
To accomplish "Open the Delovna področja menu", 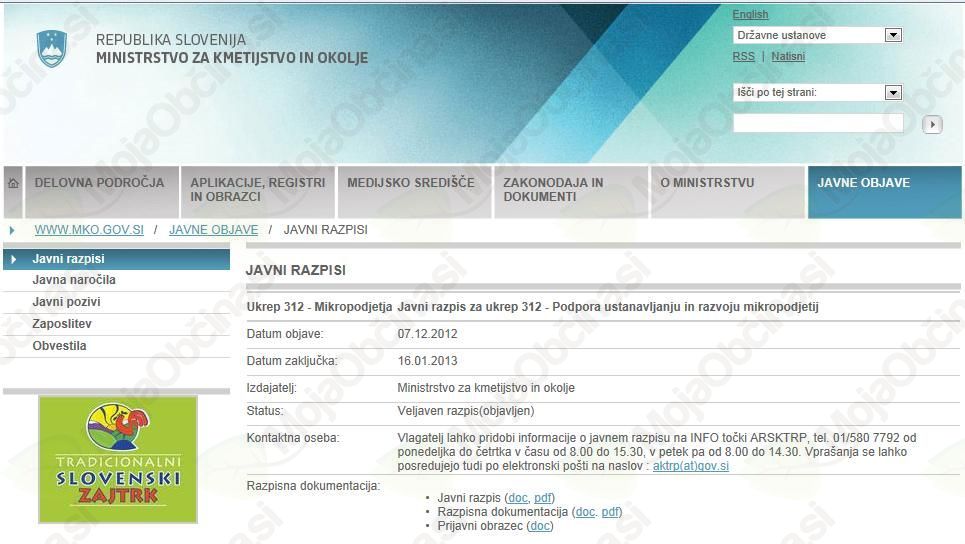I will [99, 184].
